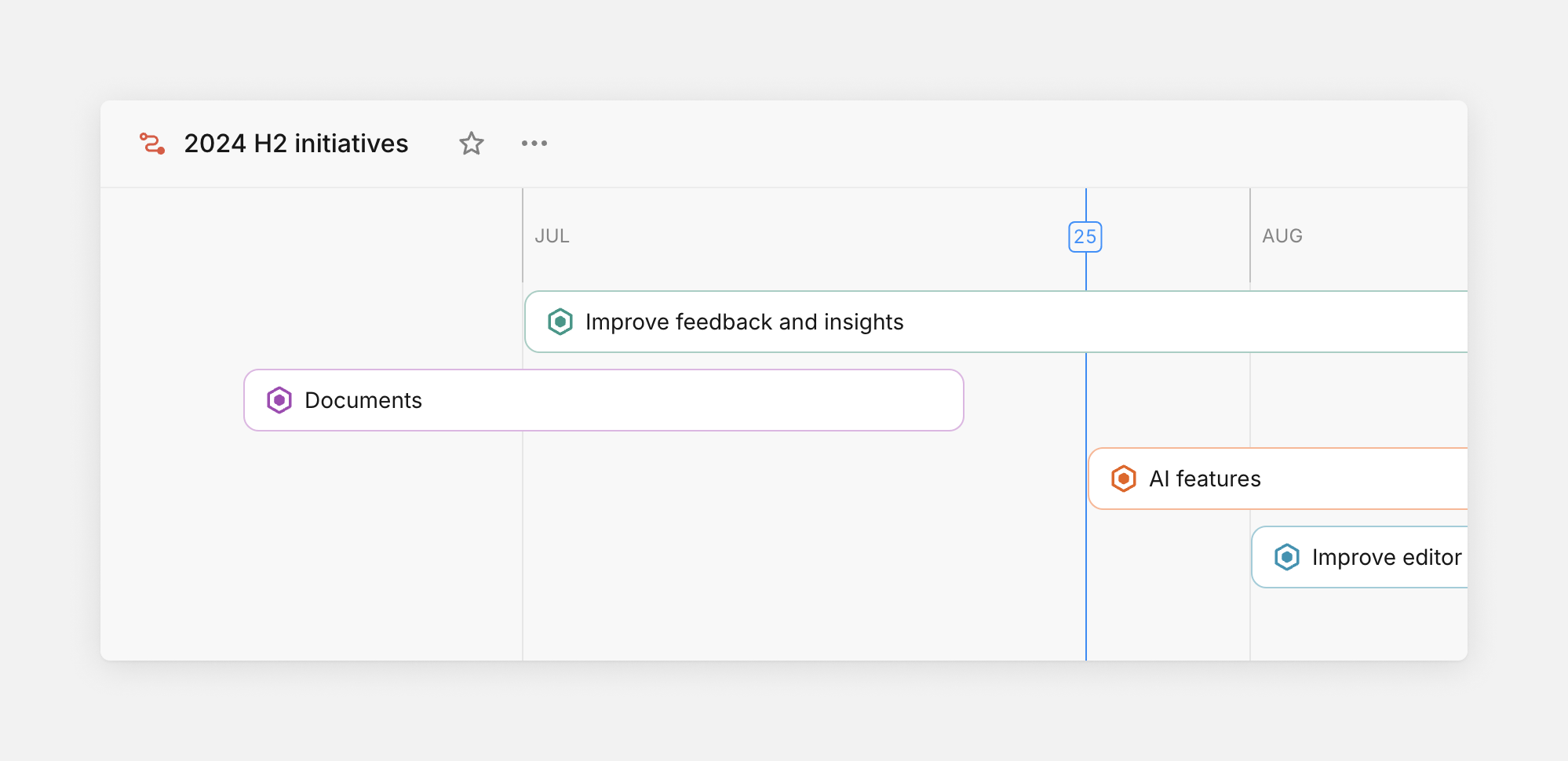The height and width of the screenshot is (761, 1568).
Task: Click the star icon beside 2024 H2 initiatives
Action: click(471, 143)
